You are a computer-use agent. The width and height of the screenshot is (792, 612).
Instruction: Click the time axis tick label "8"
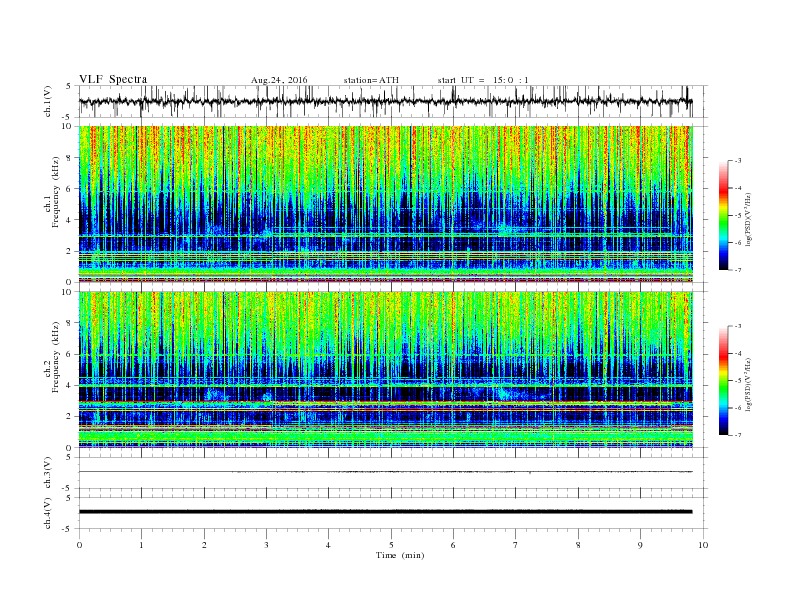578,545
